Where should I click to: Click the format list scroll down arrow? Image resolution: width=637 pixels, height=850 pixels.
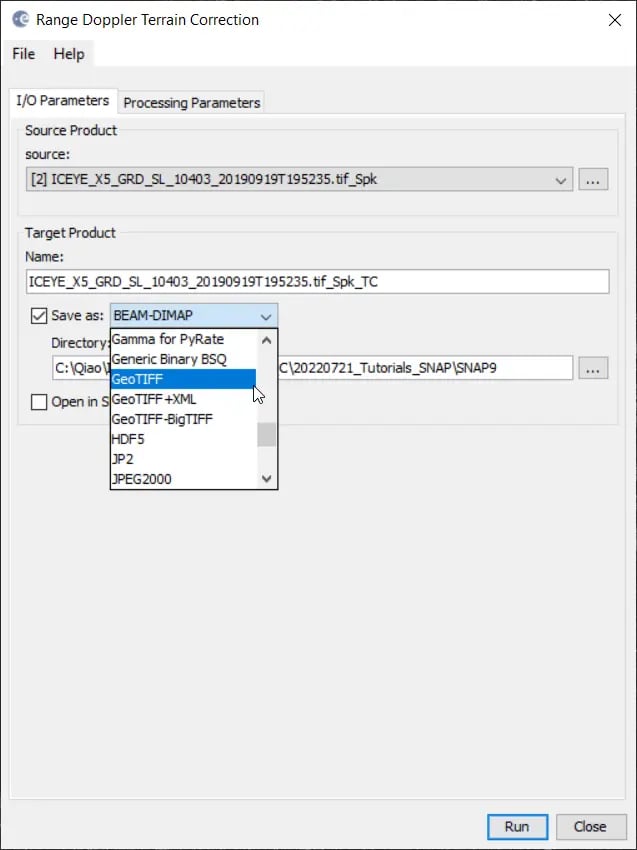point(266,479)
